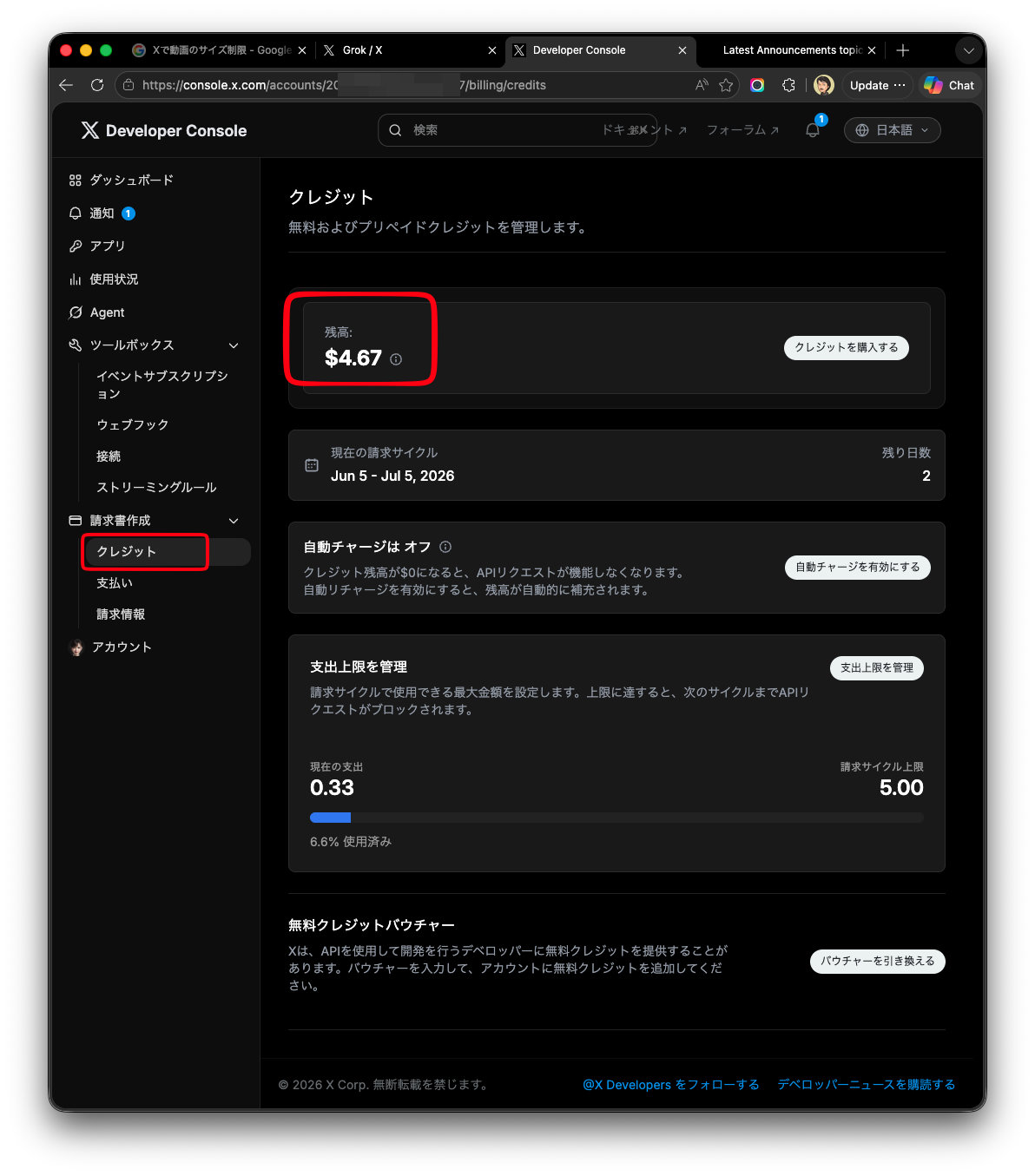This screenshot has width=1035, height=1176.
Task: Click クレジットを購入する button
Action: [847, 347]
